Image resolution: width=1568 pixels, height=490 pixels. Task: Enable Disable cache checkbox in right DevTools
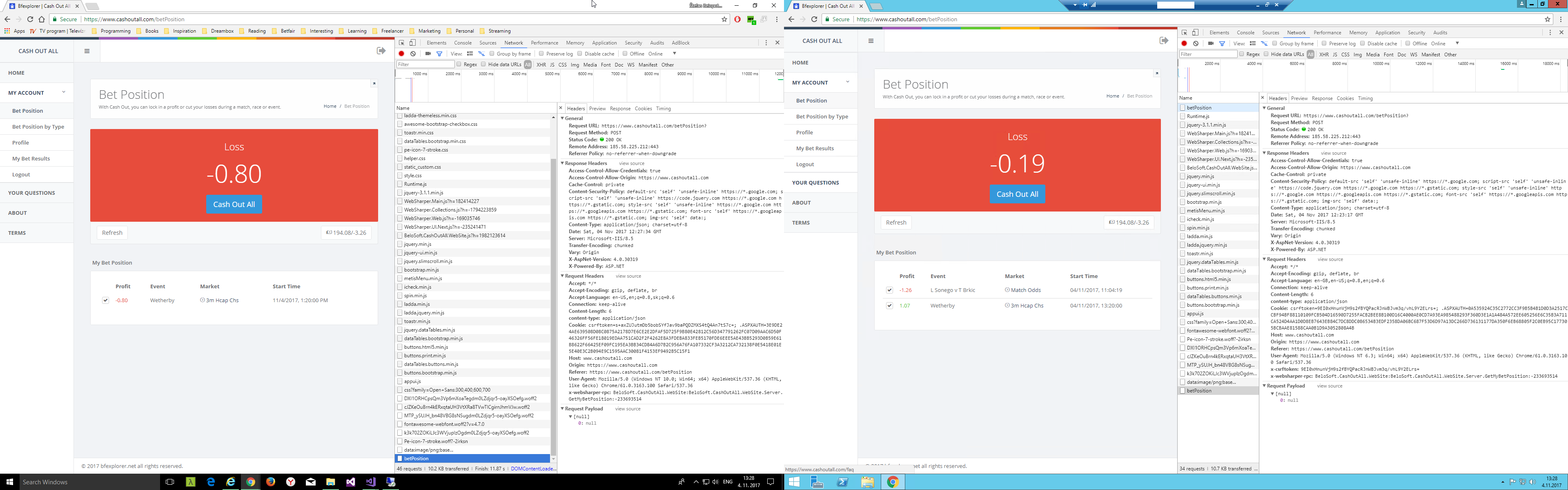pos(1362,43)
